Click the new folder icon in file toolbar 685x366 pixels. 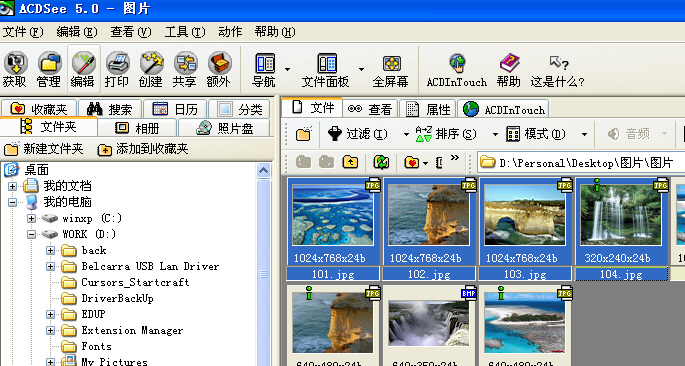303,134
